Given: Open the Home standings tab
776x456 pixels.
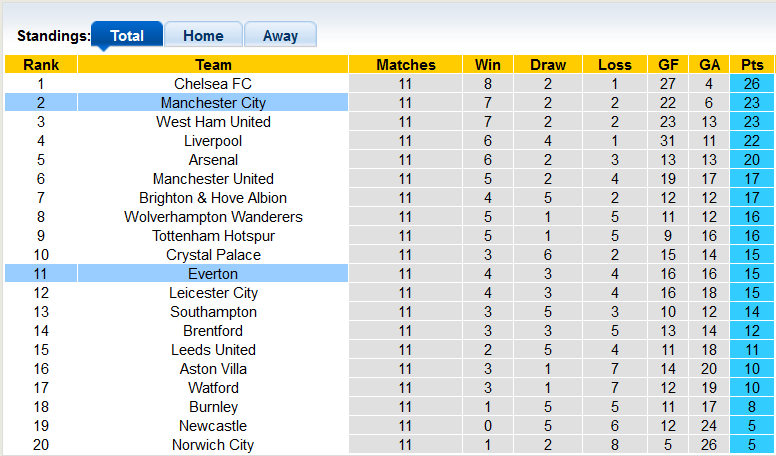Looking at the screenshot, I should pos(203,36).
